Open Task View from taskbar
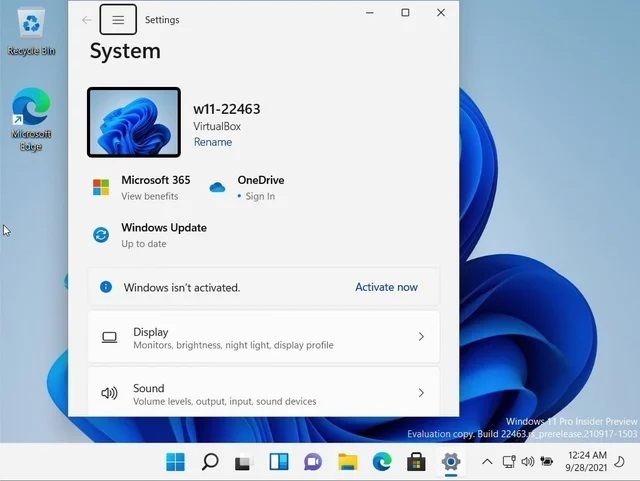The width and height of the screenshot is (640, 481). pos(243,462)
